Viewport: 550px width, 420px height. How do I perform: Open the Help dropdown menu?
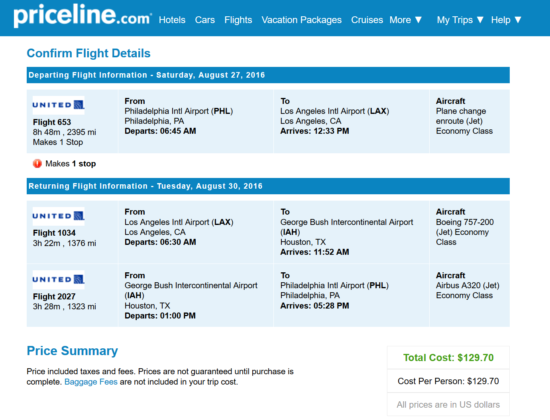click(506, 20)
